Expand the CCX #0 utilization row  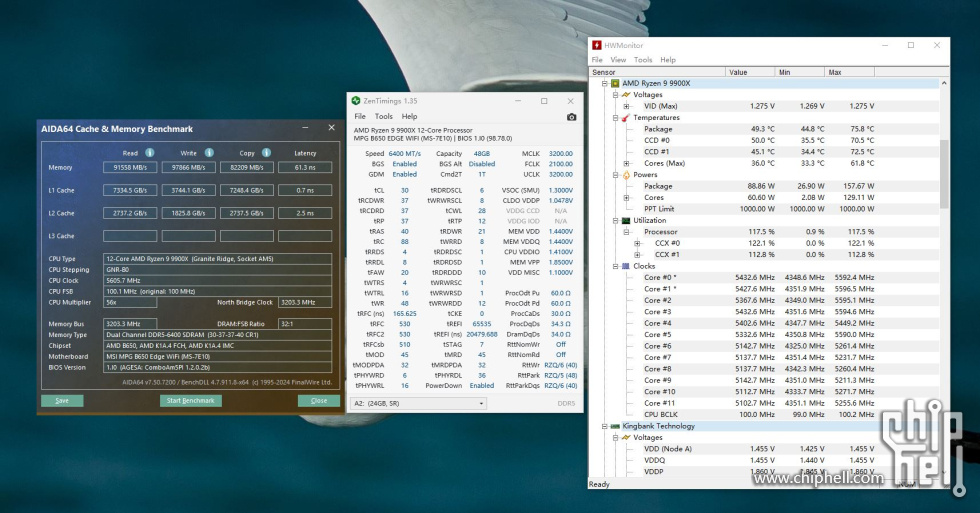pos(637,243)
